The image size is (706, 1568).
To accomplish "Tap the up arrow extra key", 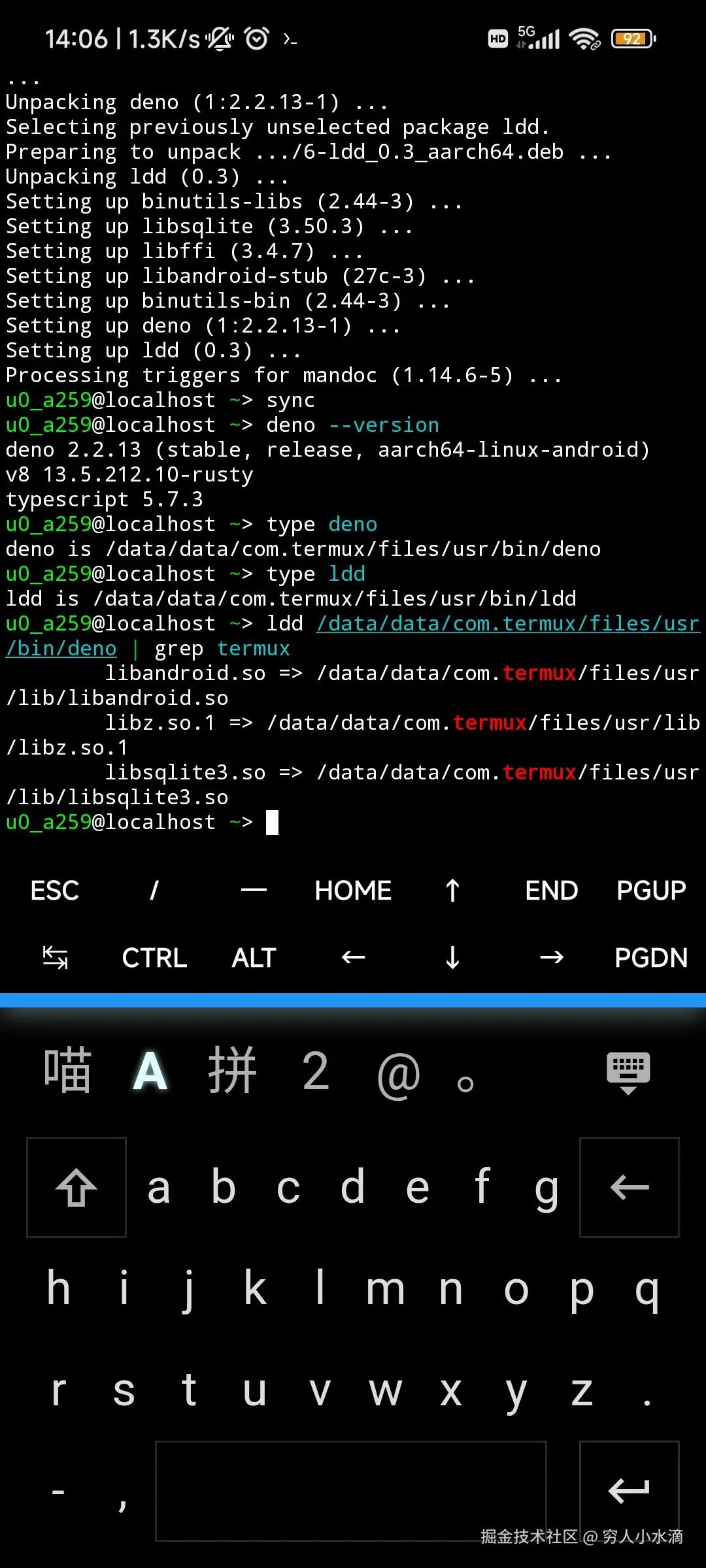I will coord(452,890).
